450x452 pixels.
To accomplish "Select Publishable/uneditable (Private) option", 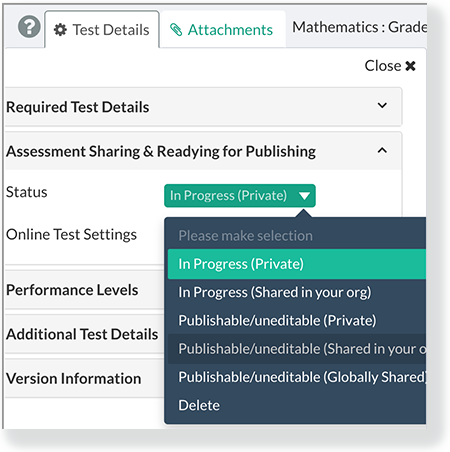I will tap(297, 321).
